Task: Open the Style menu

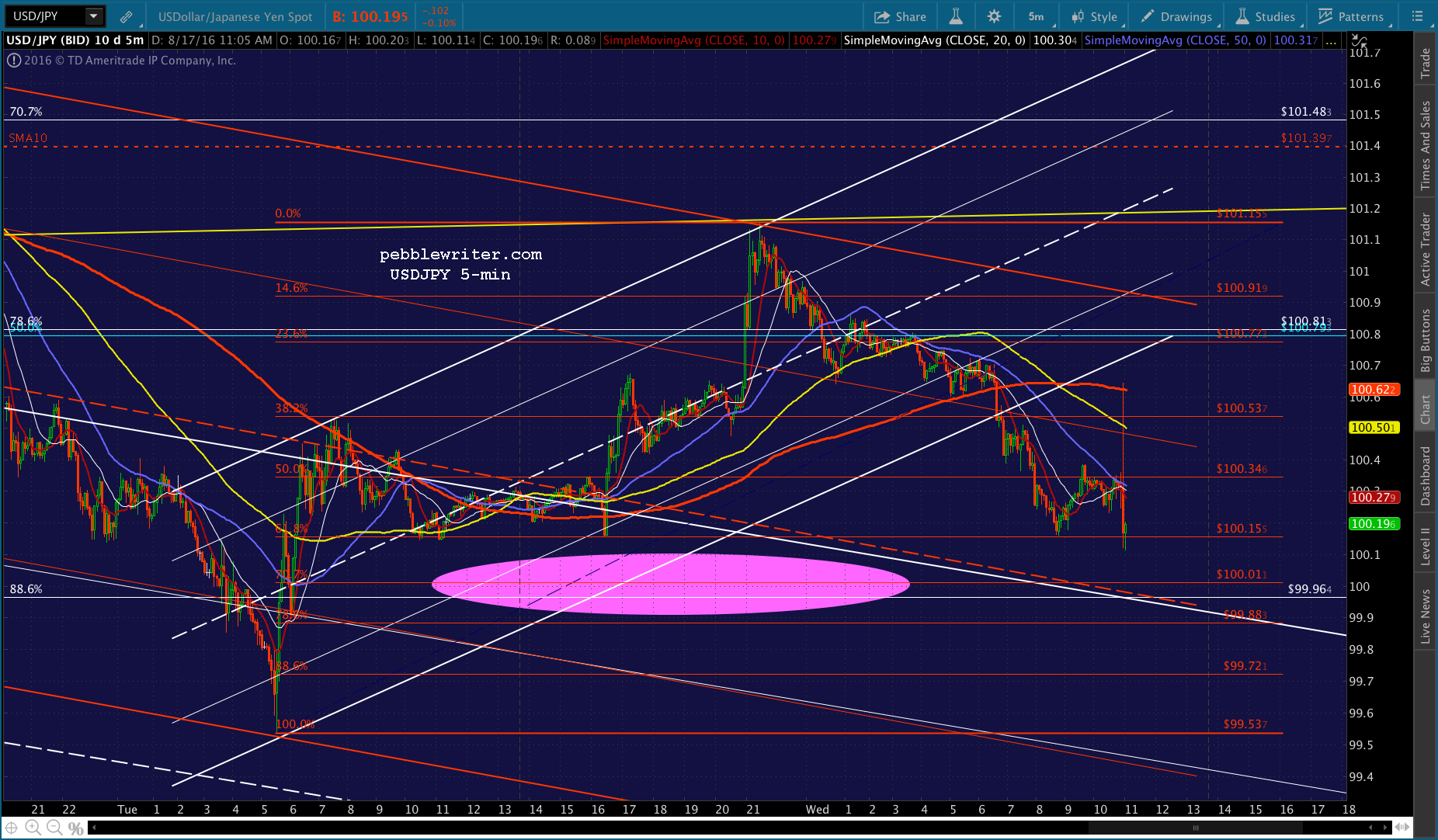Action: click(x=1095, y=16)
